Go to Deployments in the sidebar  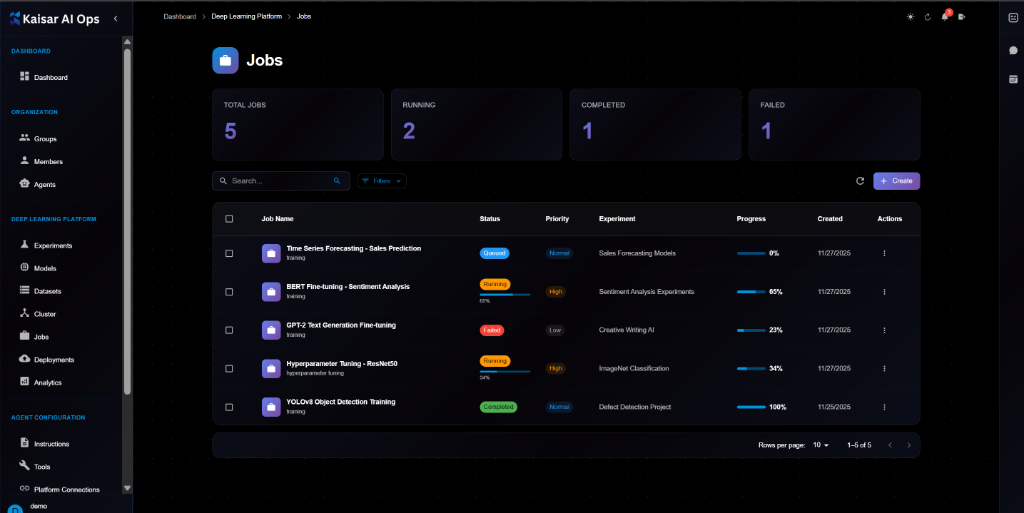(53, 359)
